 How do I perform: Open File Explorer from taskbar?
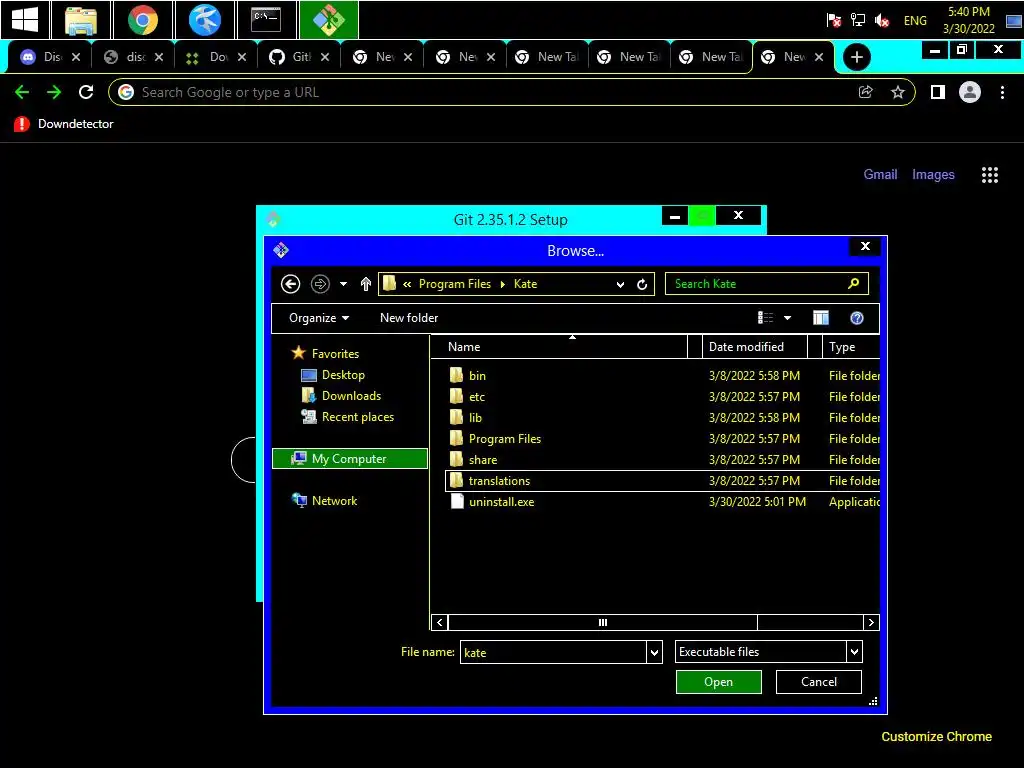click(81, 20)
